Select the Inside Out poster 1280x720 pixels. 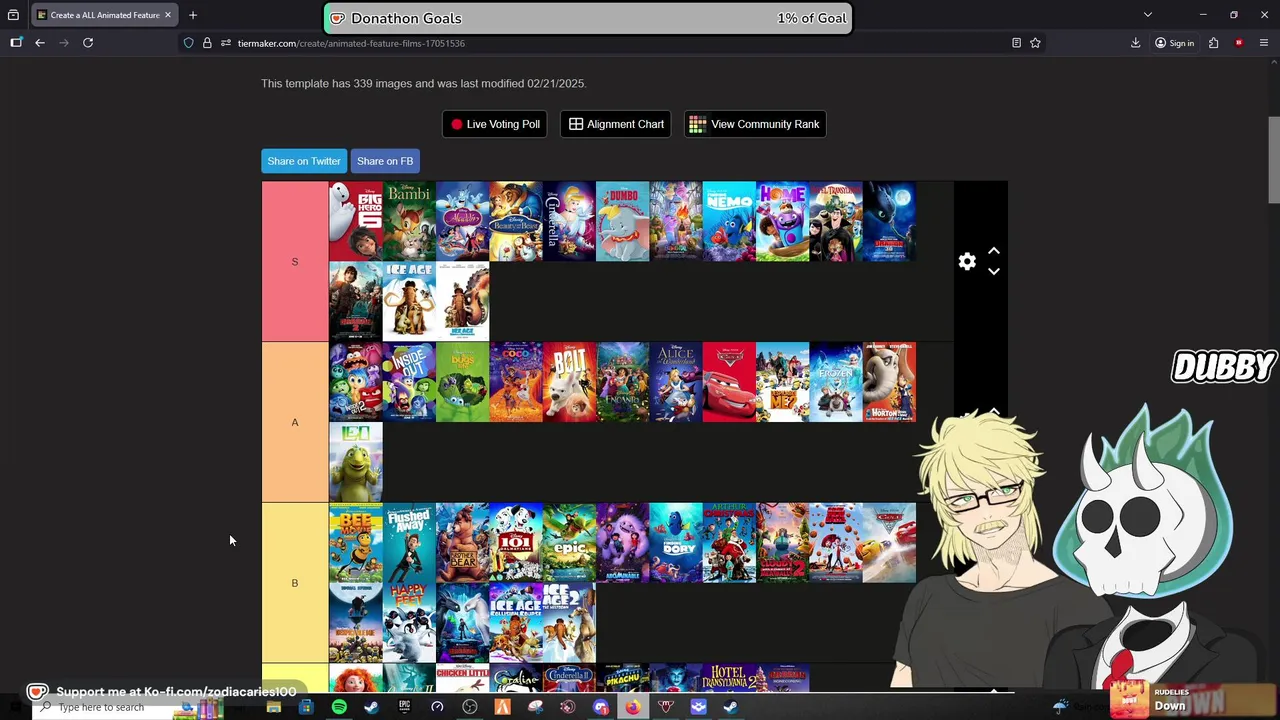(409, 382)
